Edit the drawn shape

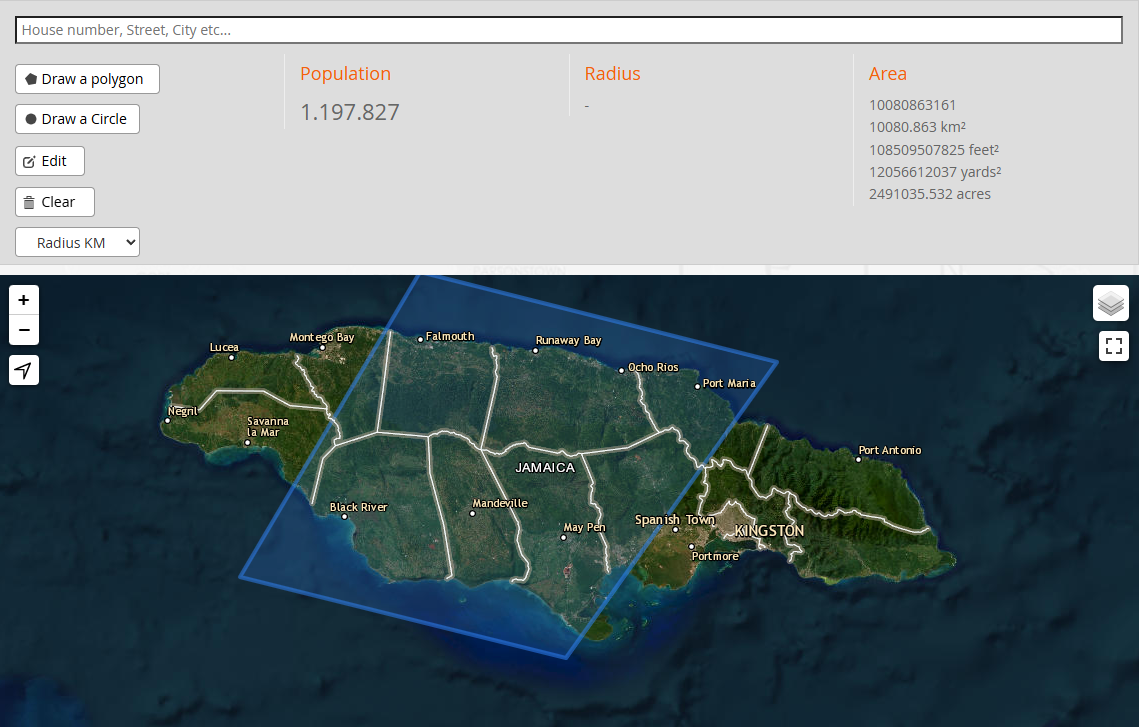pos(49,161)
